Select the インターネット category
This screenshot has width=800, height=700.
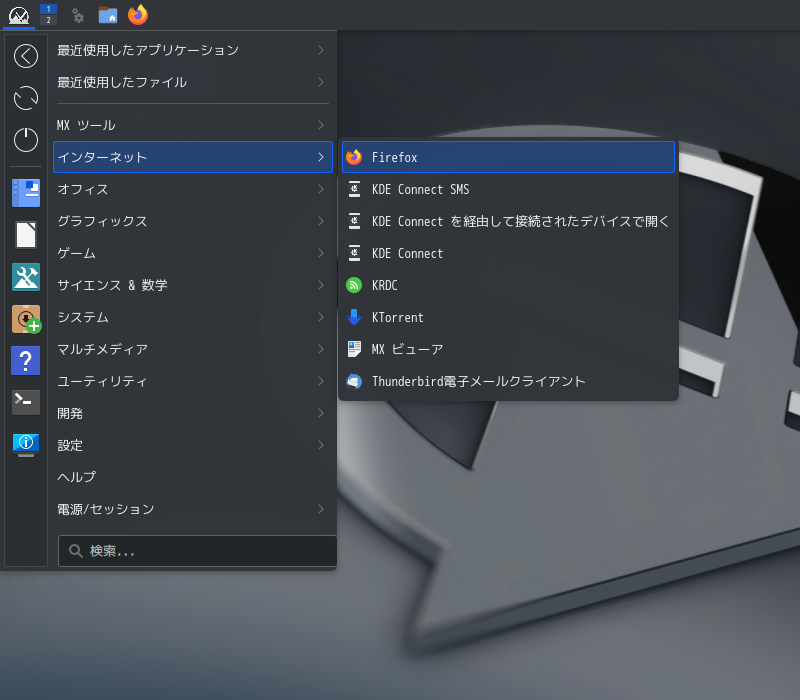click(193, 157)
